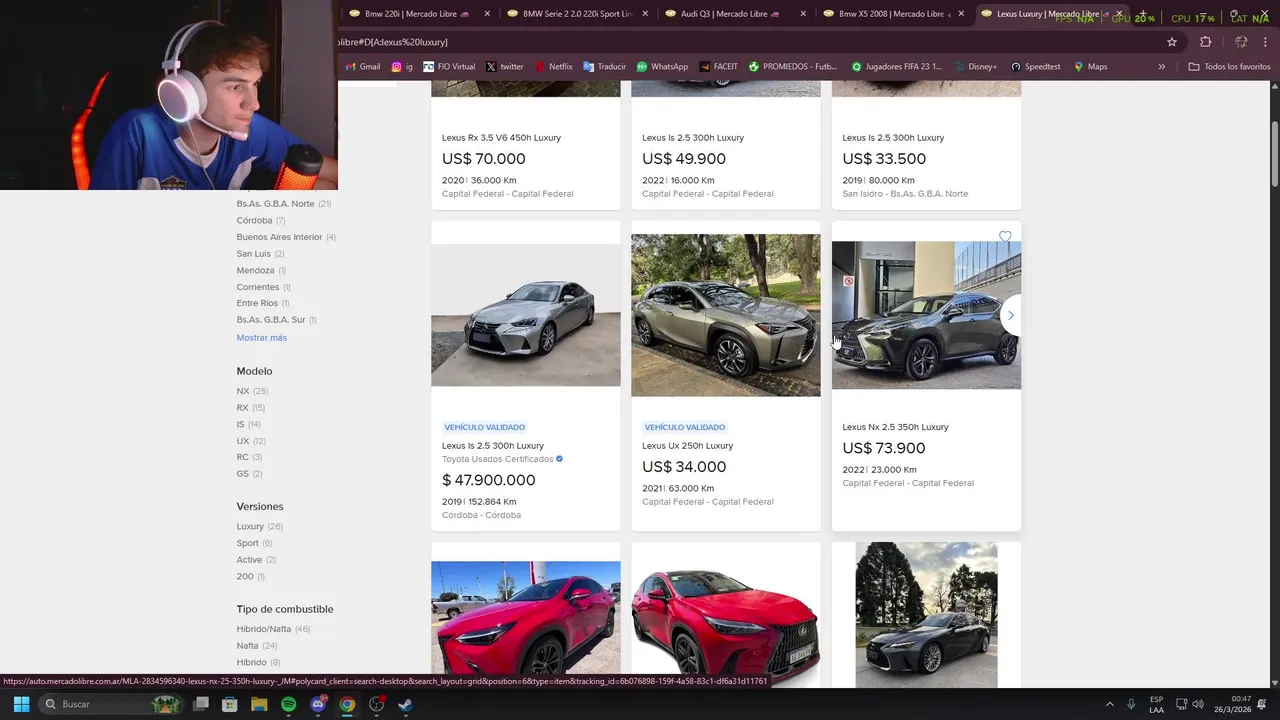Open WhatsApp bookmark

tap(662, 67)
